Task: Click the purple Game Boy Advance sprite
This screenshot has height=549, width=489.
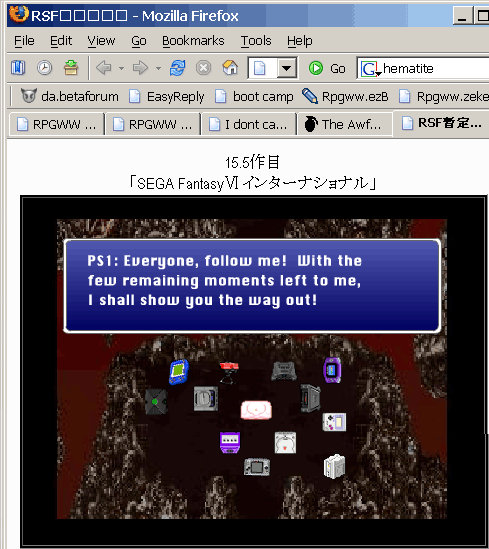Action: click(332, 370)
